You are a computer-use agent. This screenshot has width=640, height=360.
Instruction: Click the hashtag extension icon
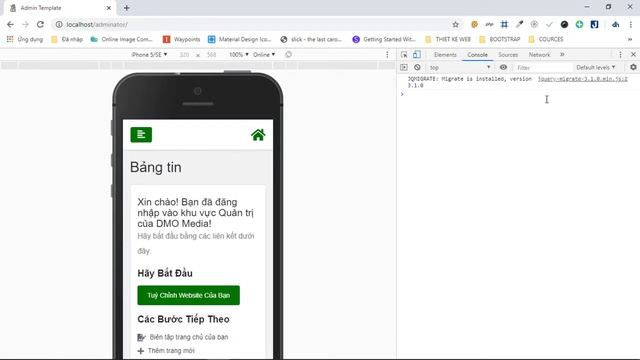[x=504, y=24]
